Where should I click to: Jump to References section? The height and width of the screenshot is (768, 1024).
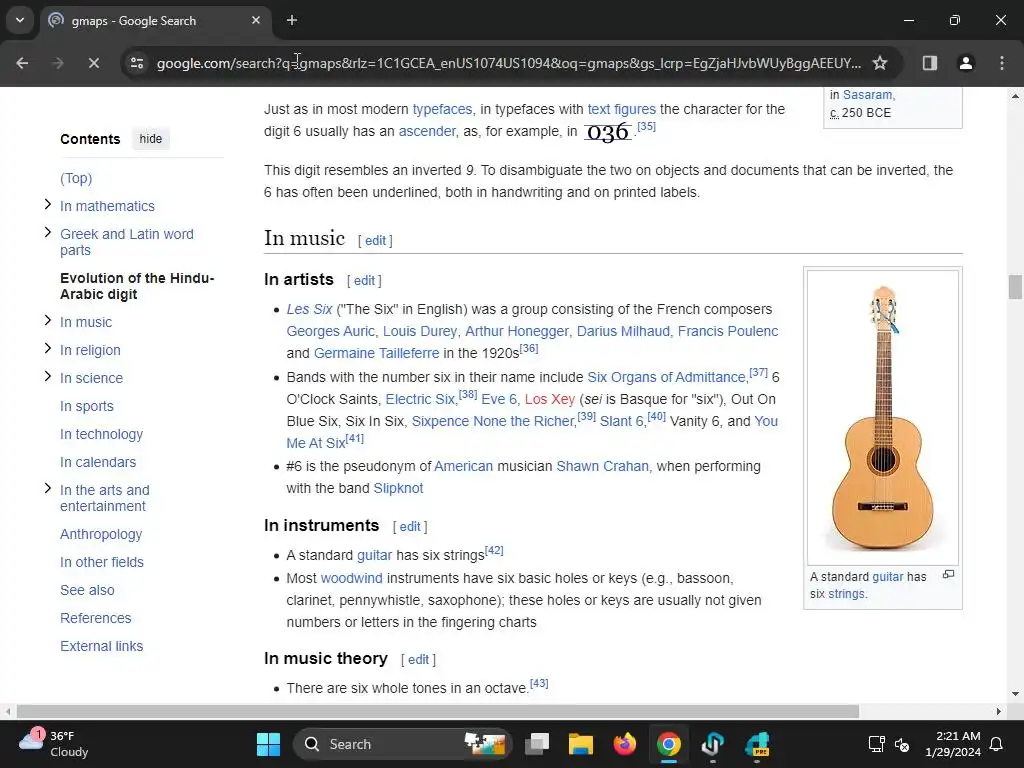point(95,618)
